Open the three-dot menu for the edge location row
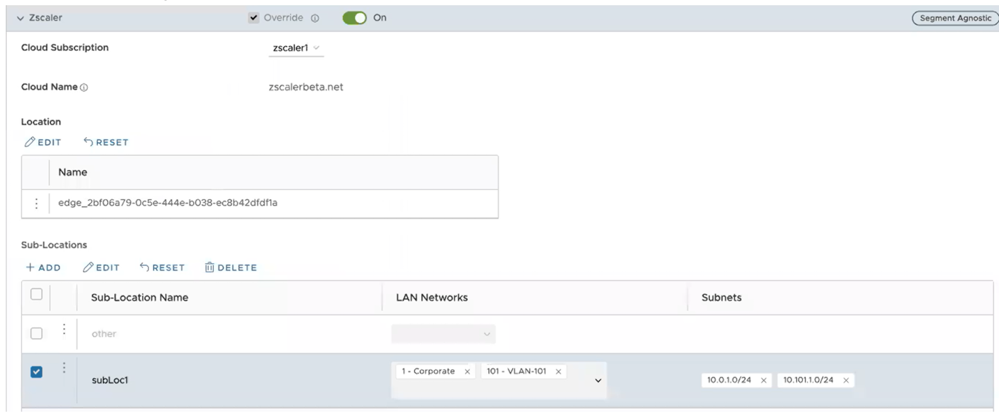This screenshot has width=999, height=413. point(37,203)
